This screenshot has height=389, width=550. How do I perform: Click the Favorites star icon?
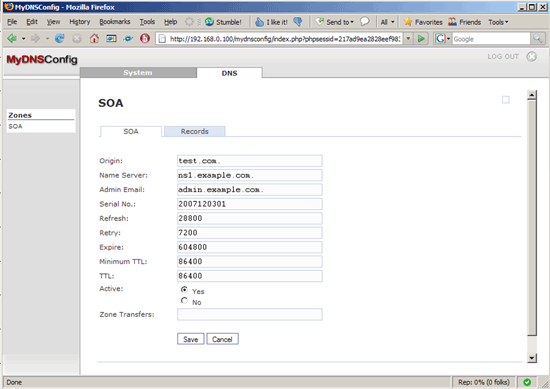click(408, 22)
